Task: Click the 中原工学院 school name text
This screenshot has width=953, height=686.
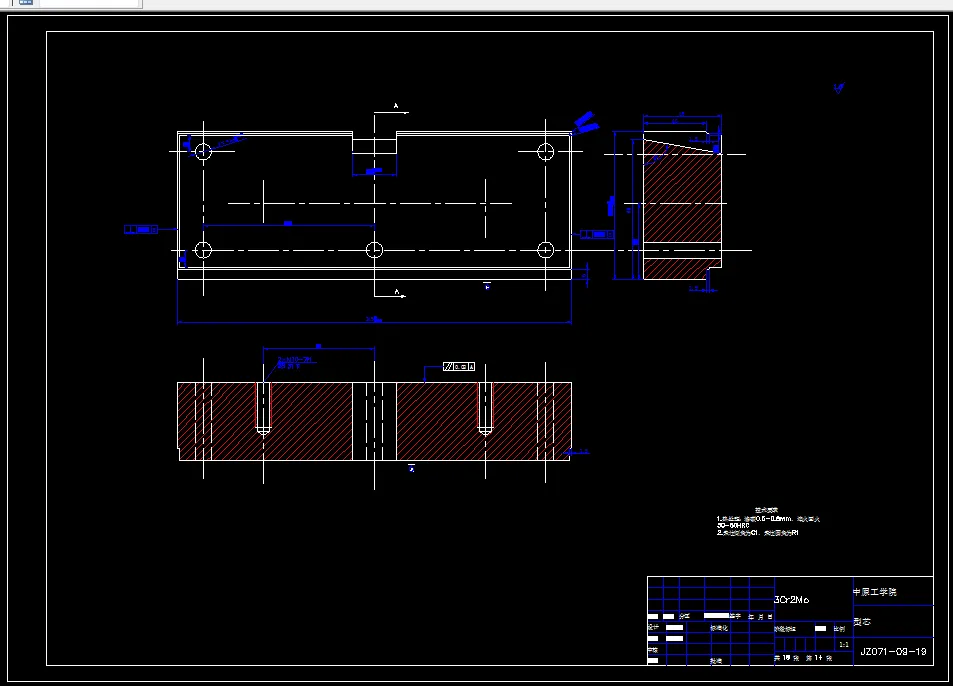Action: (875, 592)
